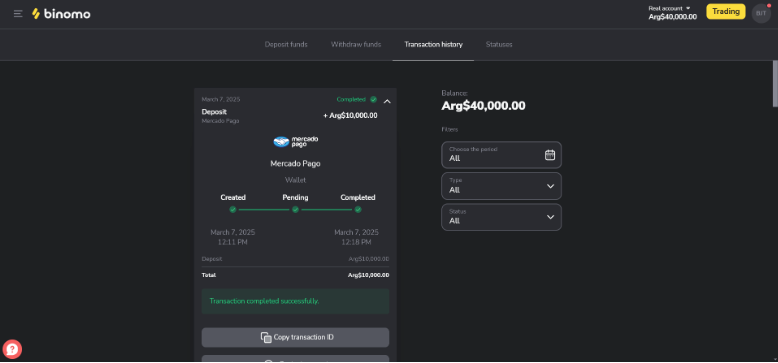Switch to the Statuses tab
The height and width of the screenshot is (363, 778).
point(499,44)
